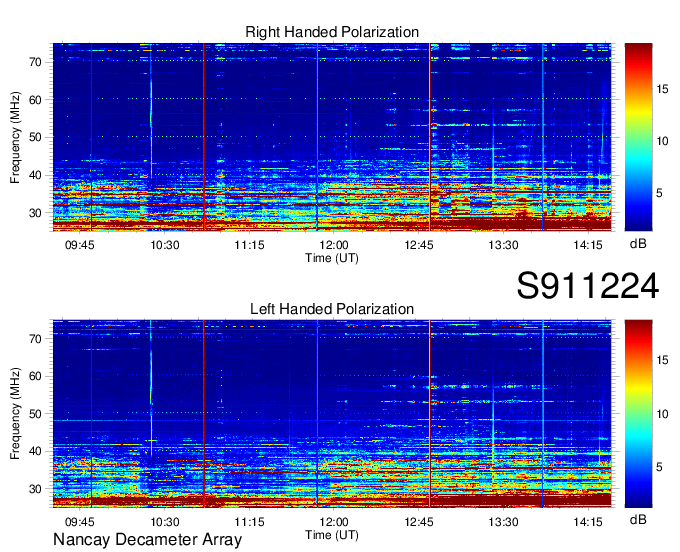
Task: Click the top dB color scale bar
Action: [x=638, y=137]
